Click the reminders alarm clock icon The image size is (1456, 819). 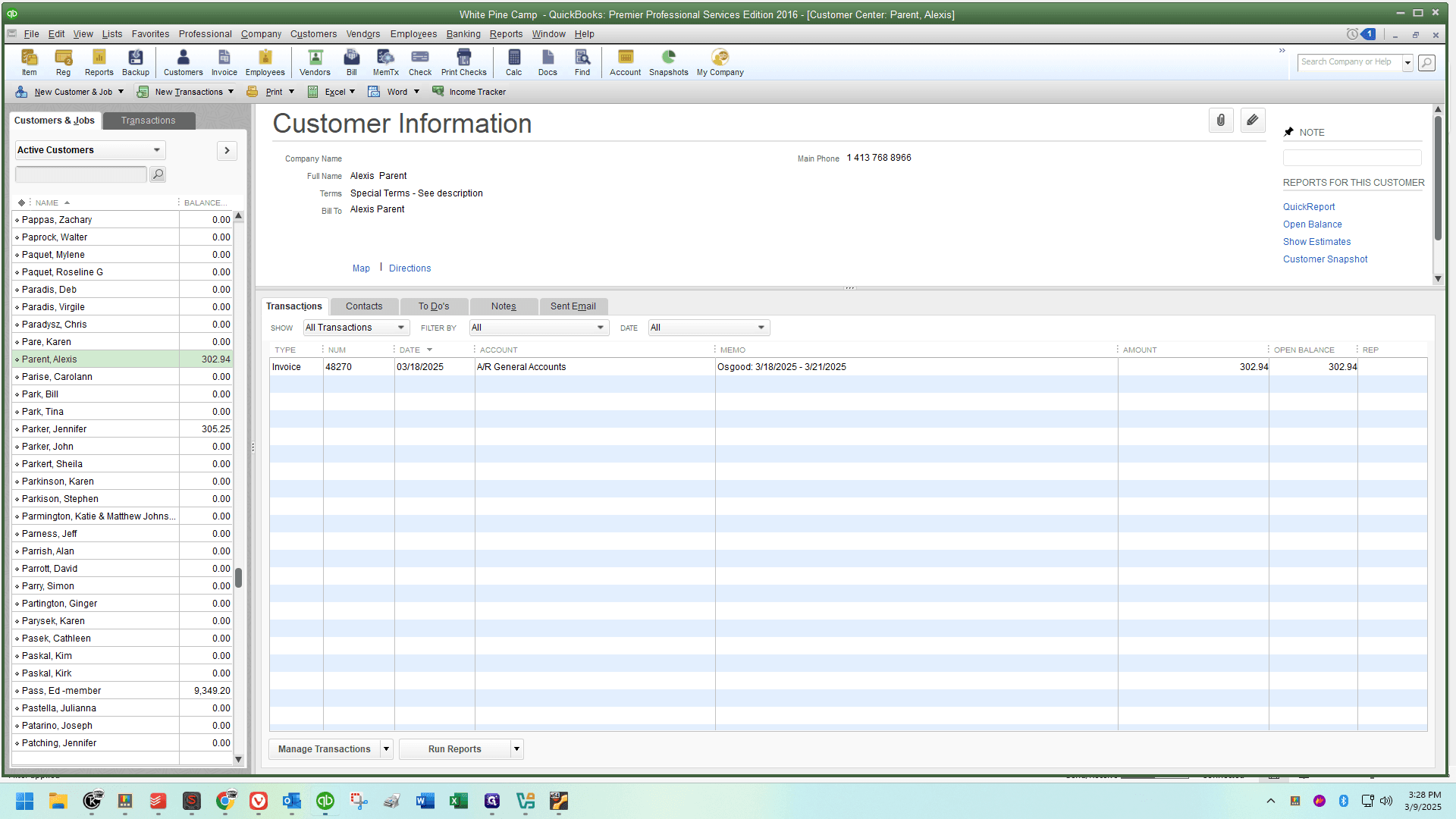pos(1352,34)
